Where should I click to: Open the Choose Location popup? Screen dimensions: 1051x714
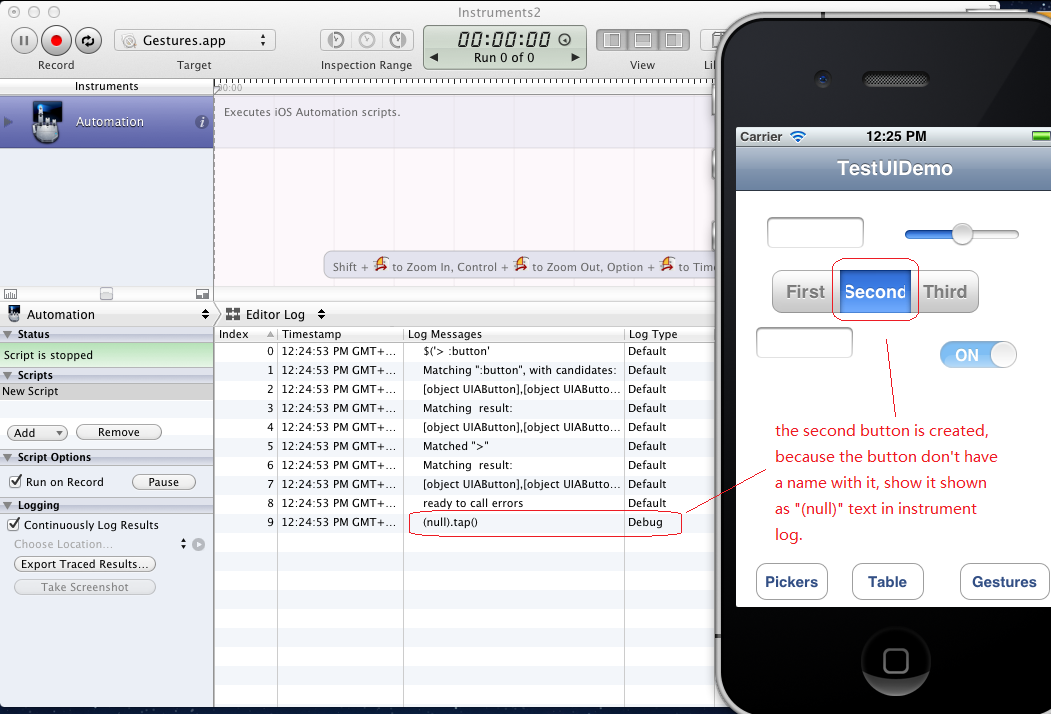[x=101, y=544]
